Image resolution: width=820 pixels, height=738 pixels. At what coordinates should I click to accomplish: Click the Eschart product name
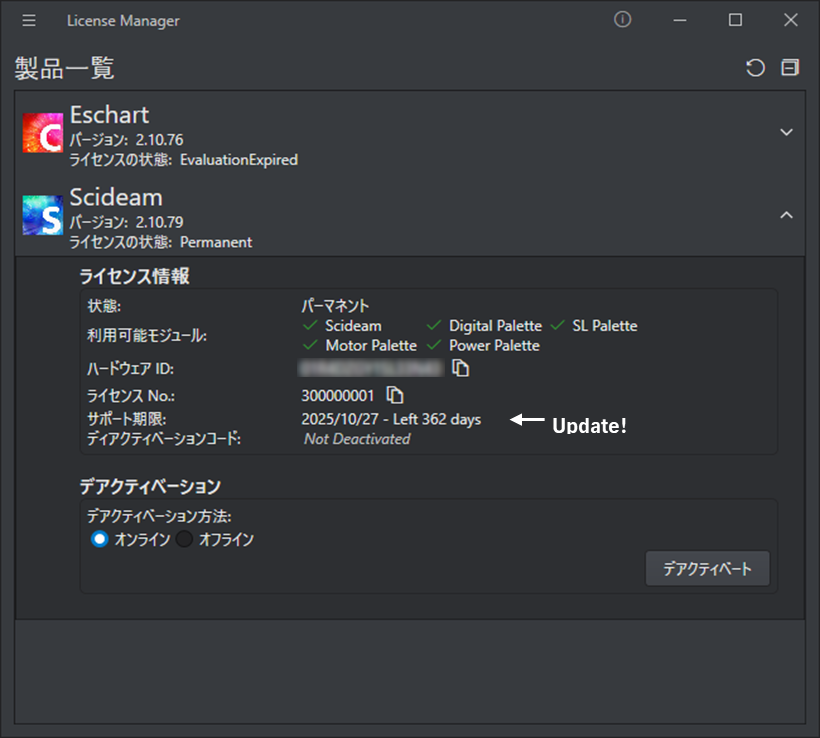pos(109,115)
